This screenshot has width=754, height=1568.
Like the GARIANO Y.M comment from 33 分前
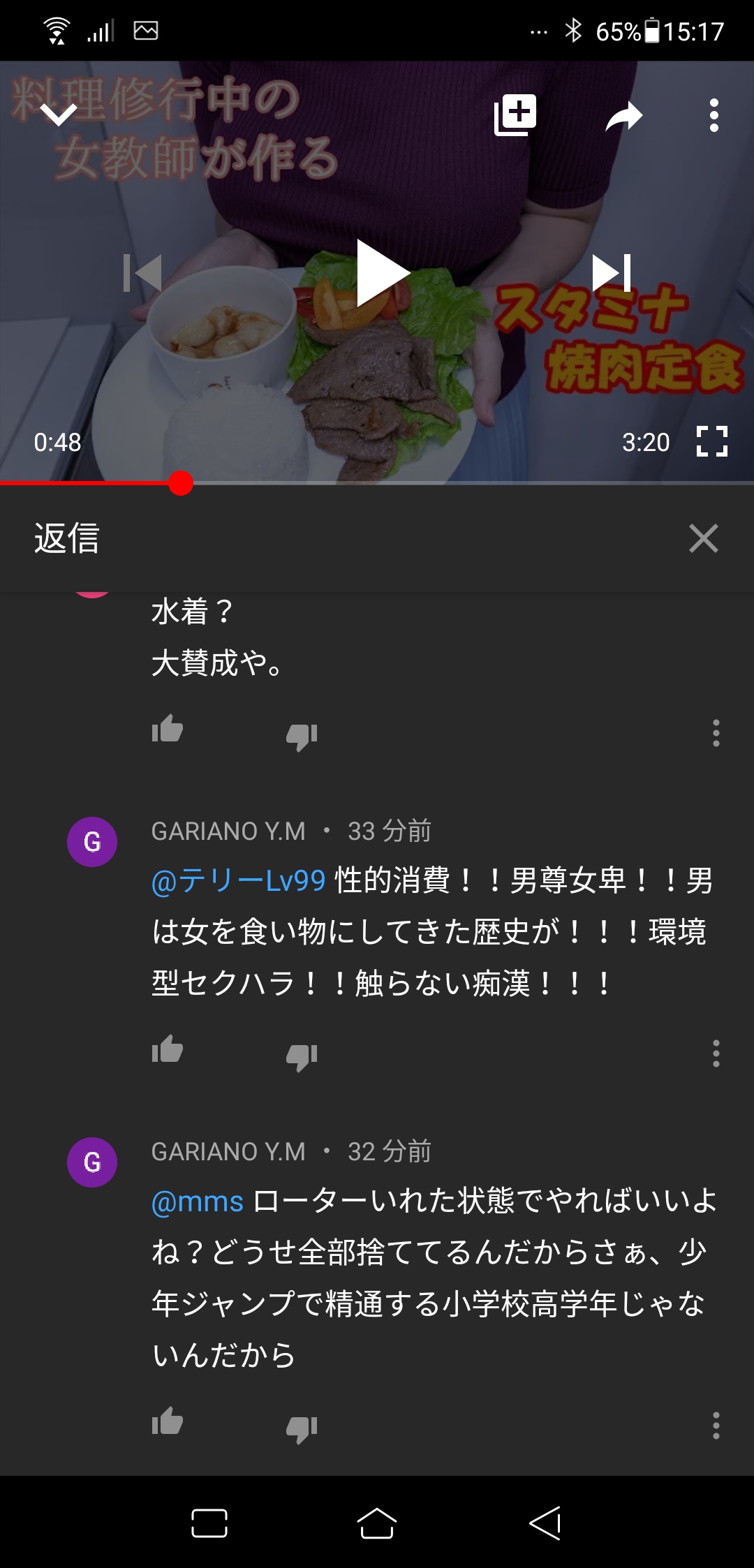coord(168,1049)
